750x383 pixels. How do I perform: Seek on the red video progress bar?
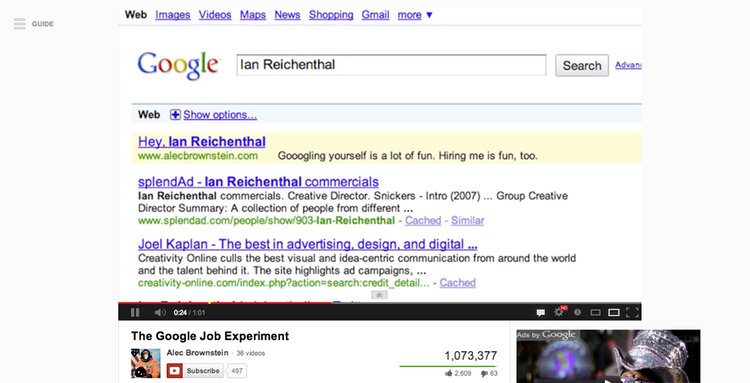[x=380, y=303]
